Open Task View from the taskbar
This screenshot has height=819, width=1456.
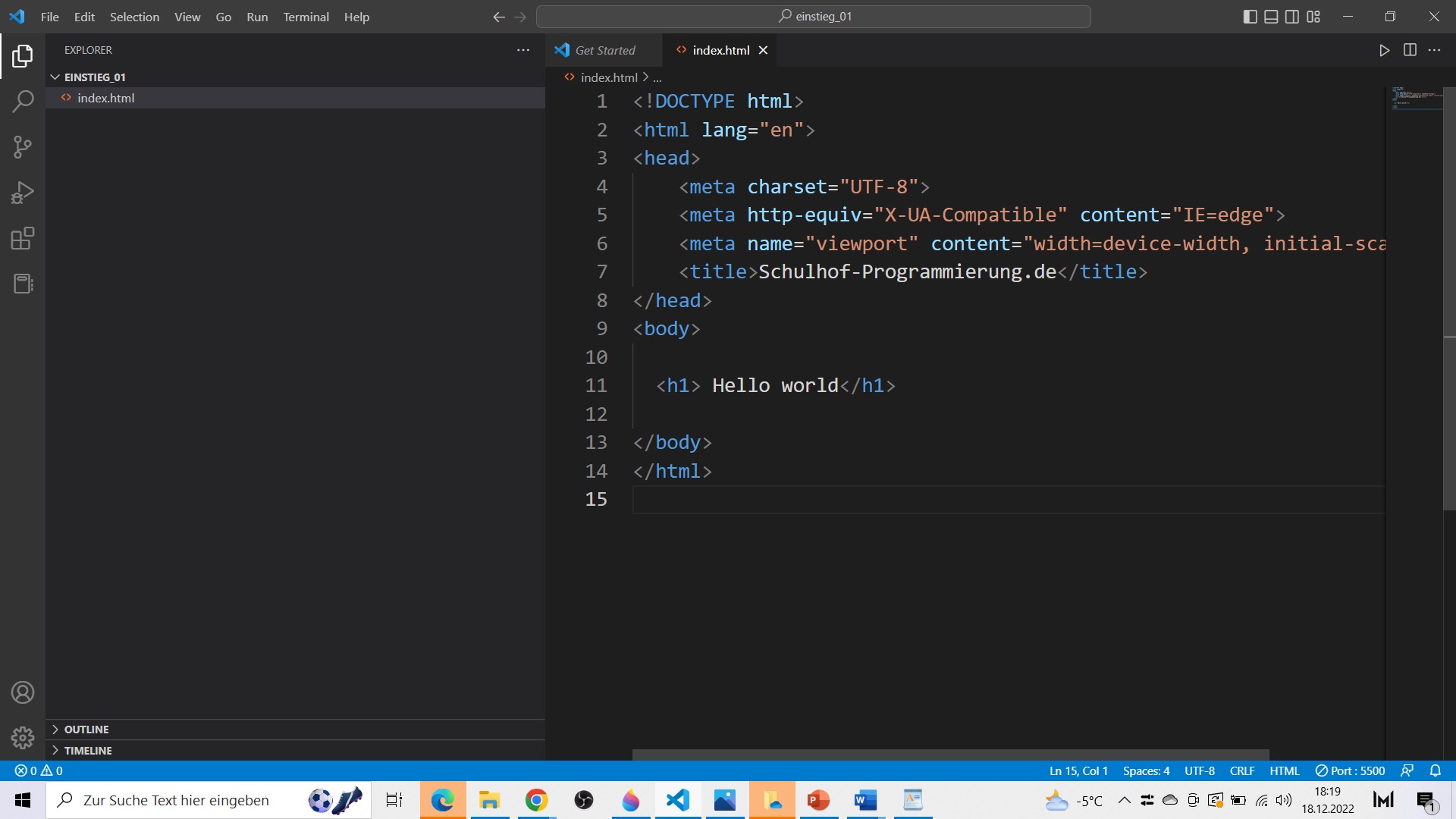click(394, 800)
